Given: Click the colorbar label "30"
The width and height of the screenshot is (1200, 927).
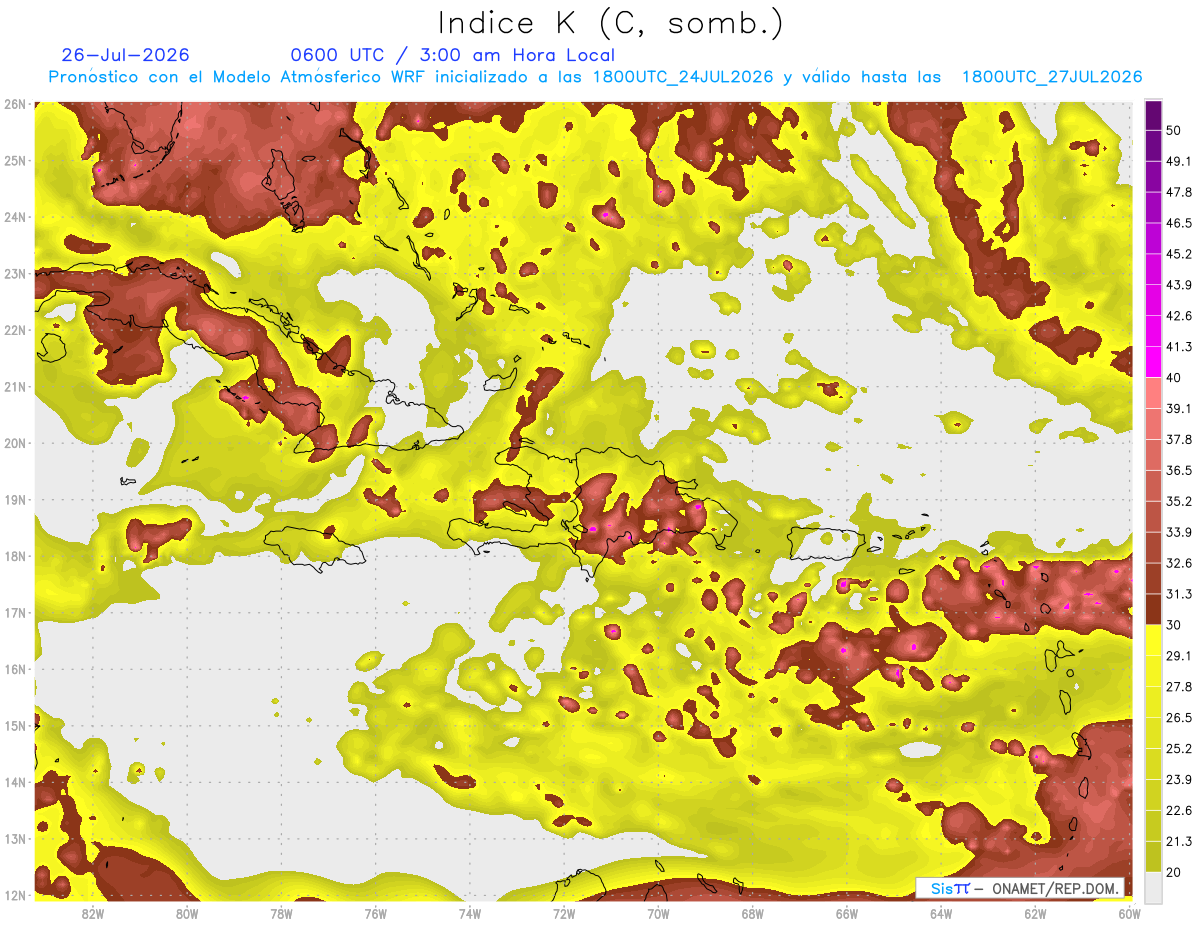Looking at the screenshot, I should point(1175,625).
